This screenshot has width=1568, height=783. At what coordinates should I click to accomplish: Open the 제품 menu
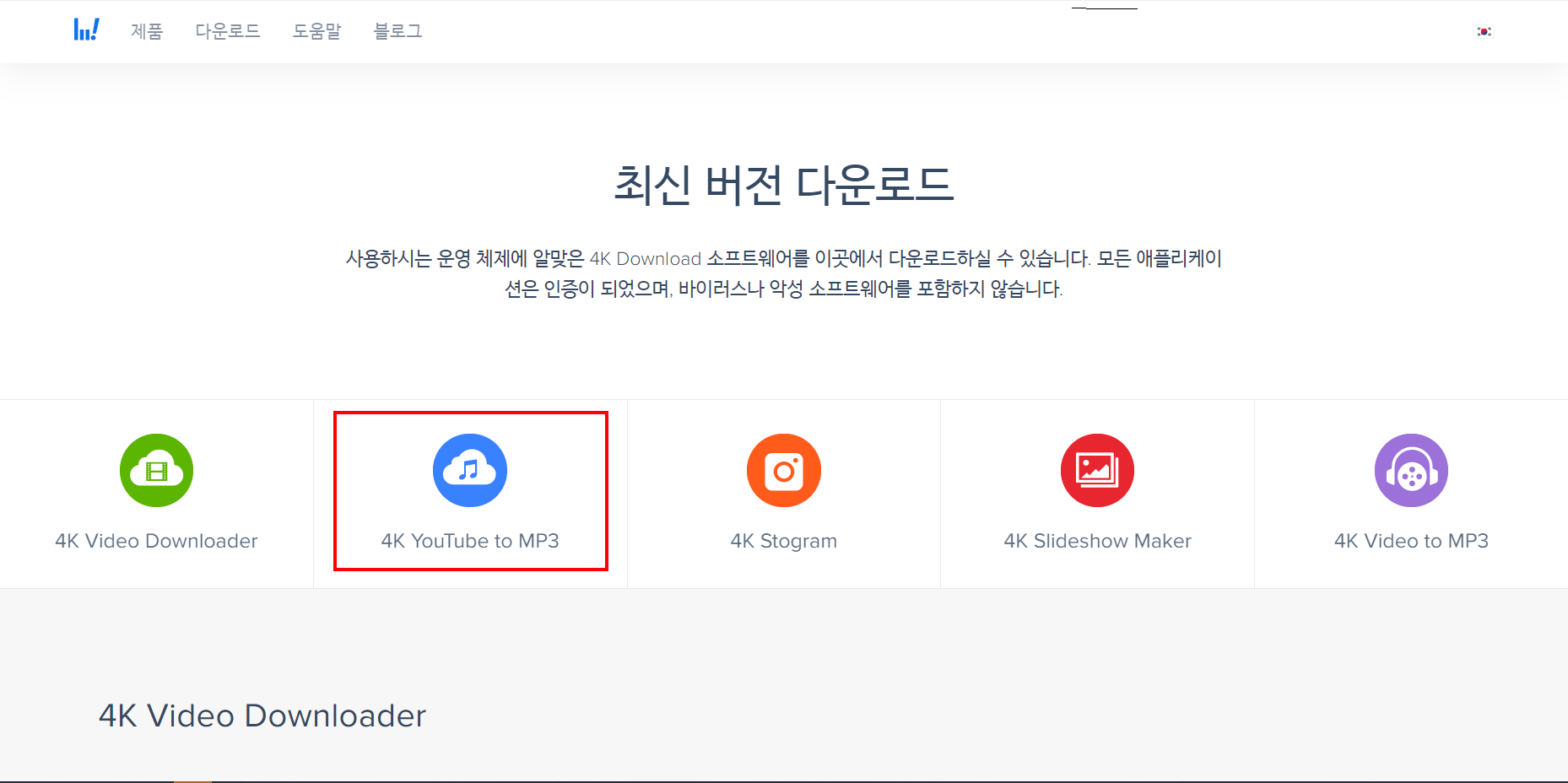point(147,31)
